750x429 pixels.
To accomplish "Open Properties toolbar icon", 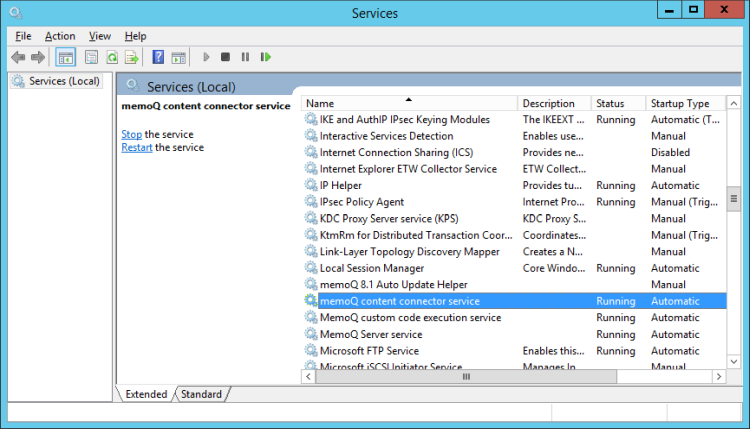I will click(x=91, y=57).
